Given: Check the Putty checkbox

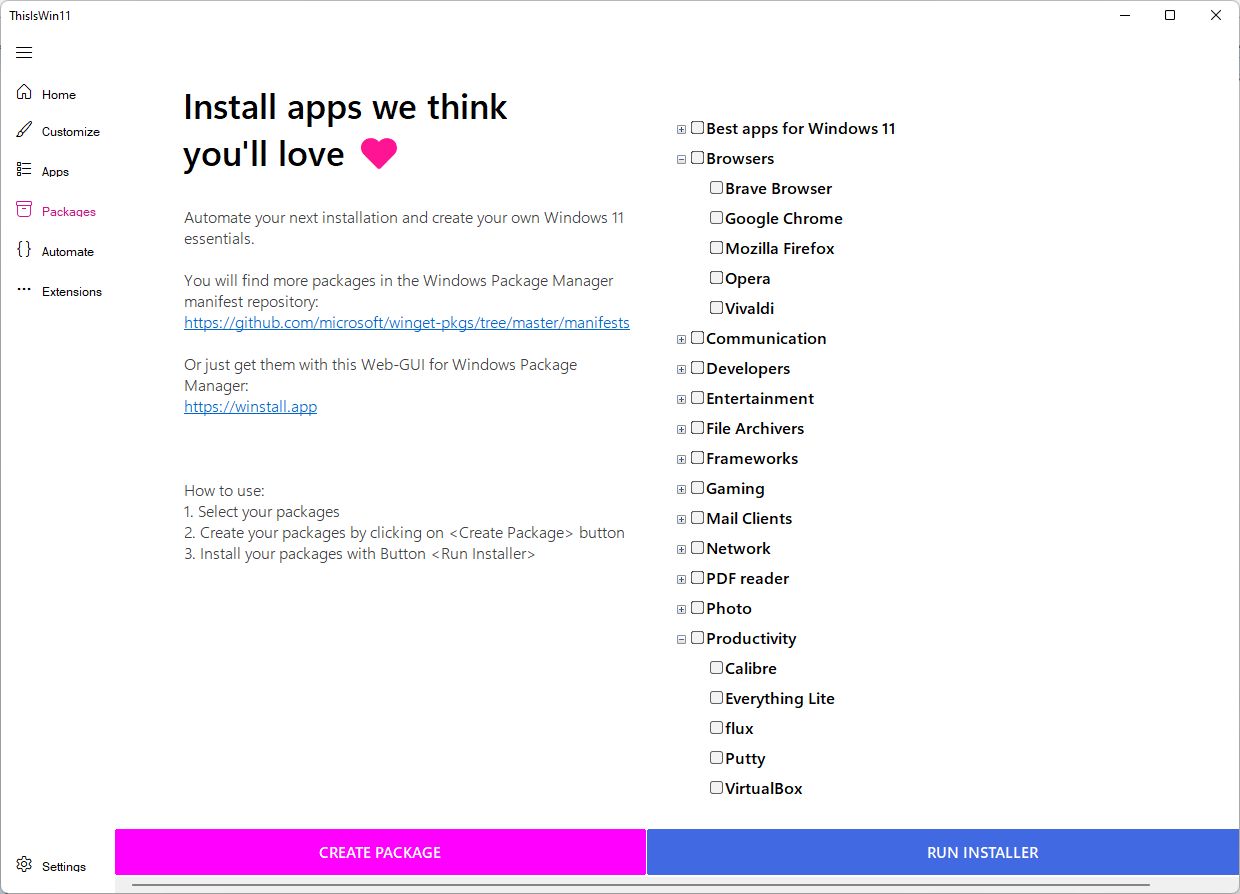Looking at the screenshot, I should tap(716, 758).
